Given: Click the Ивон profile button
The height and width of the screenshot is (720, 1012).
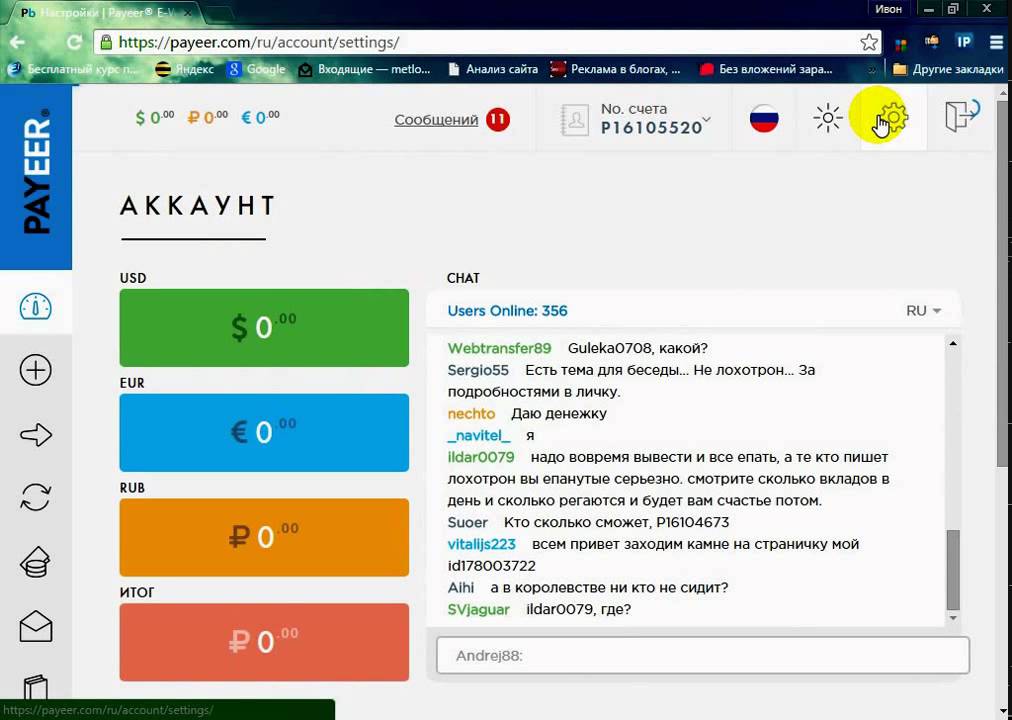Looking at the screenshot, I should pos(888,10).
